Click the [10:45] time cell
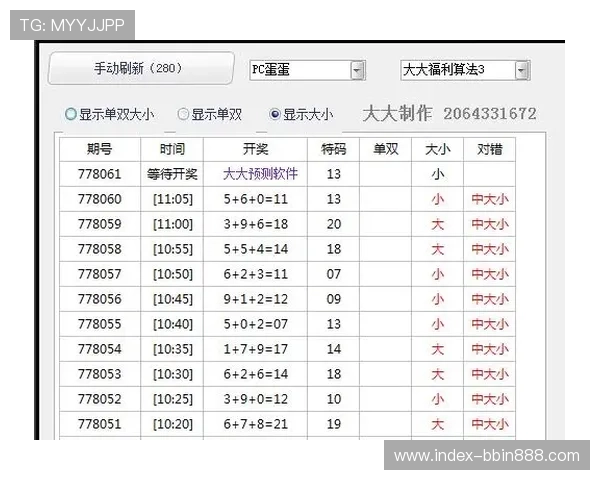The width and height of the screenshot is (600, 480). pos(172,299)
